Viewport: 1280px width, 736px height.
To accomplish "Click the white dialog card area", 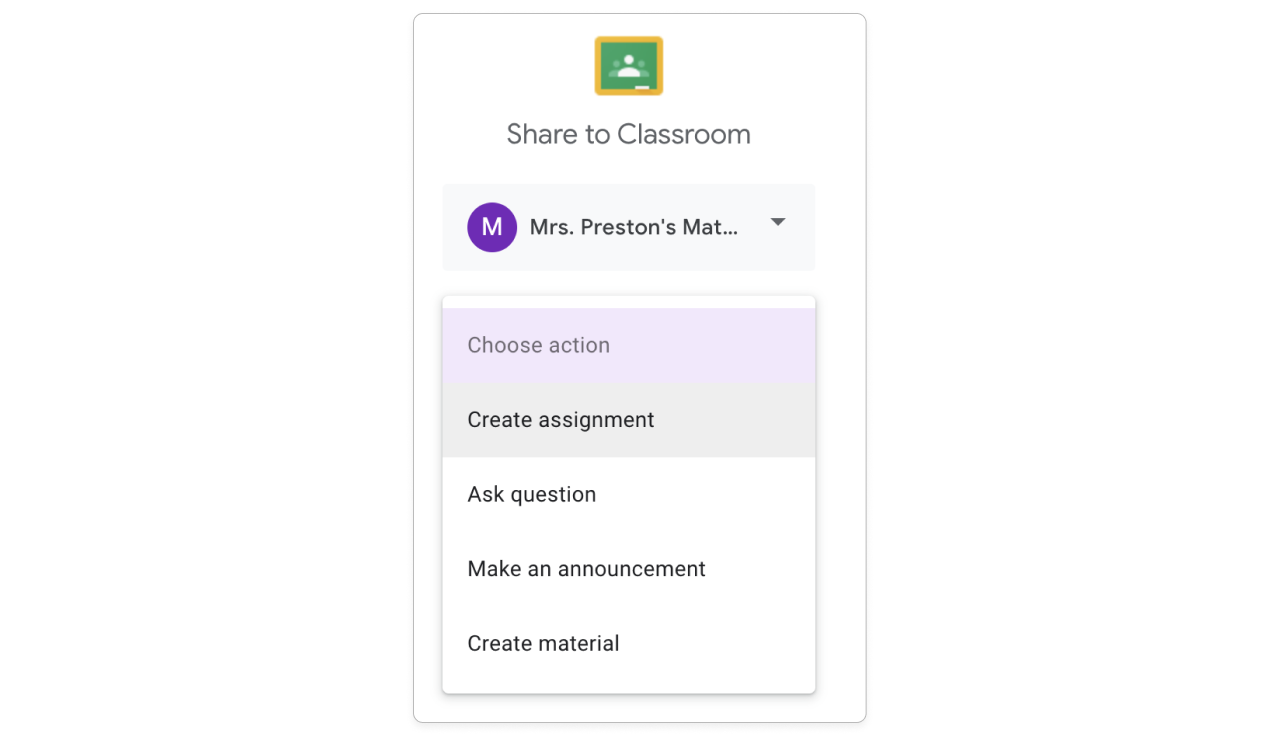I will (639, 170).
